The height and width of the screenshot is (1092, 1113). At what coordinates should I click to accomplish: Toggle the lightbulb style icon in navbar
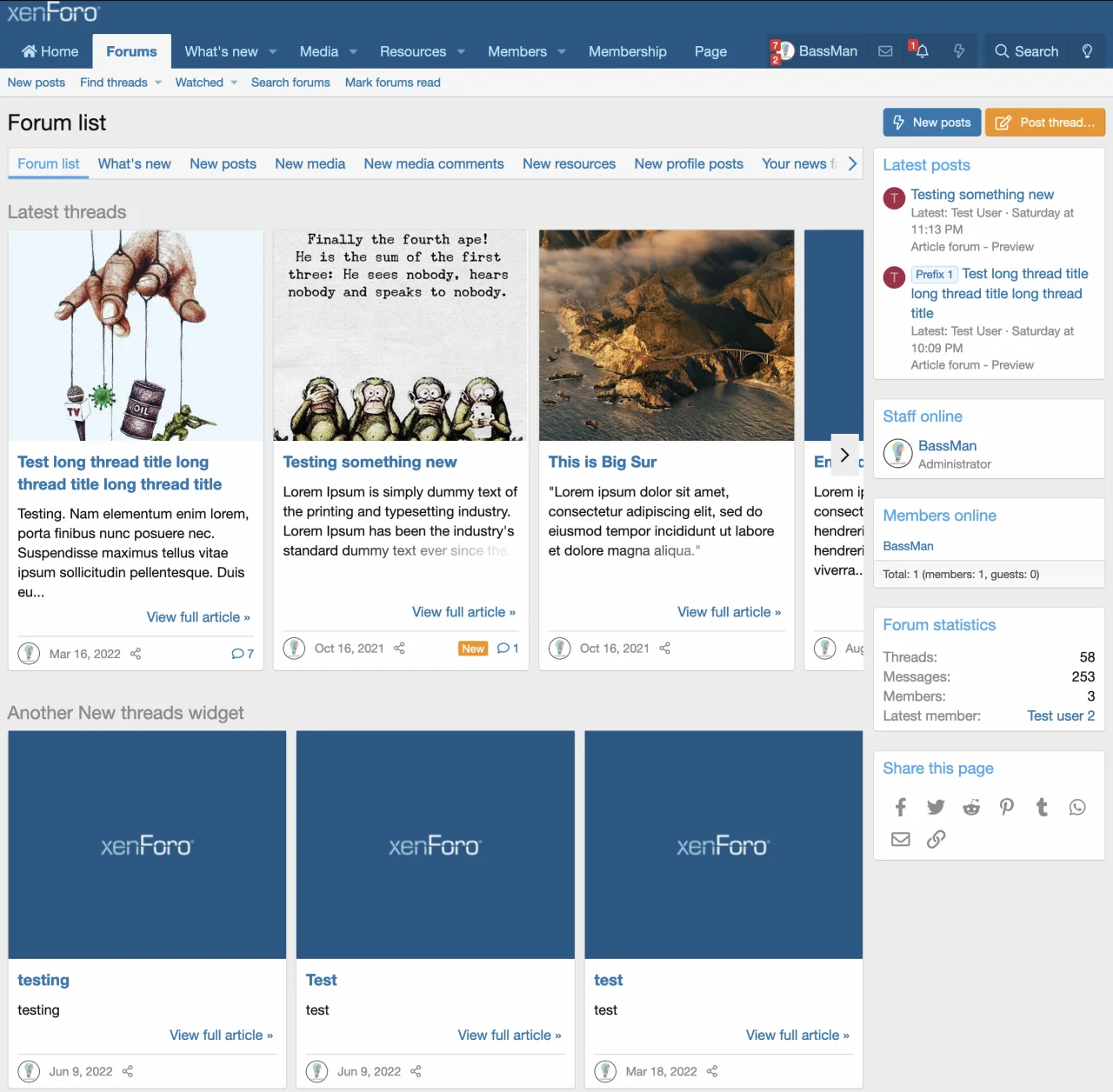pos(1087,51)
